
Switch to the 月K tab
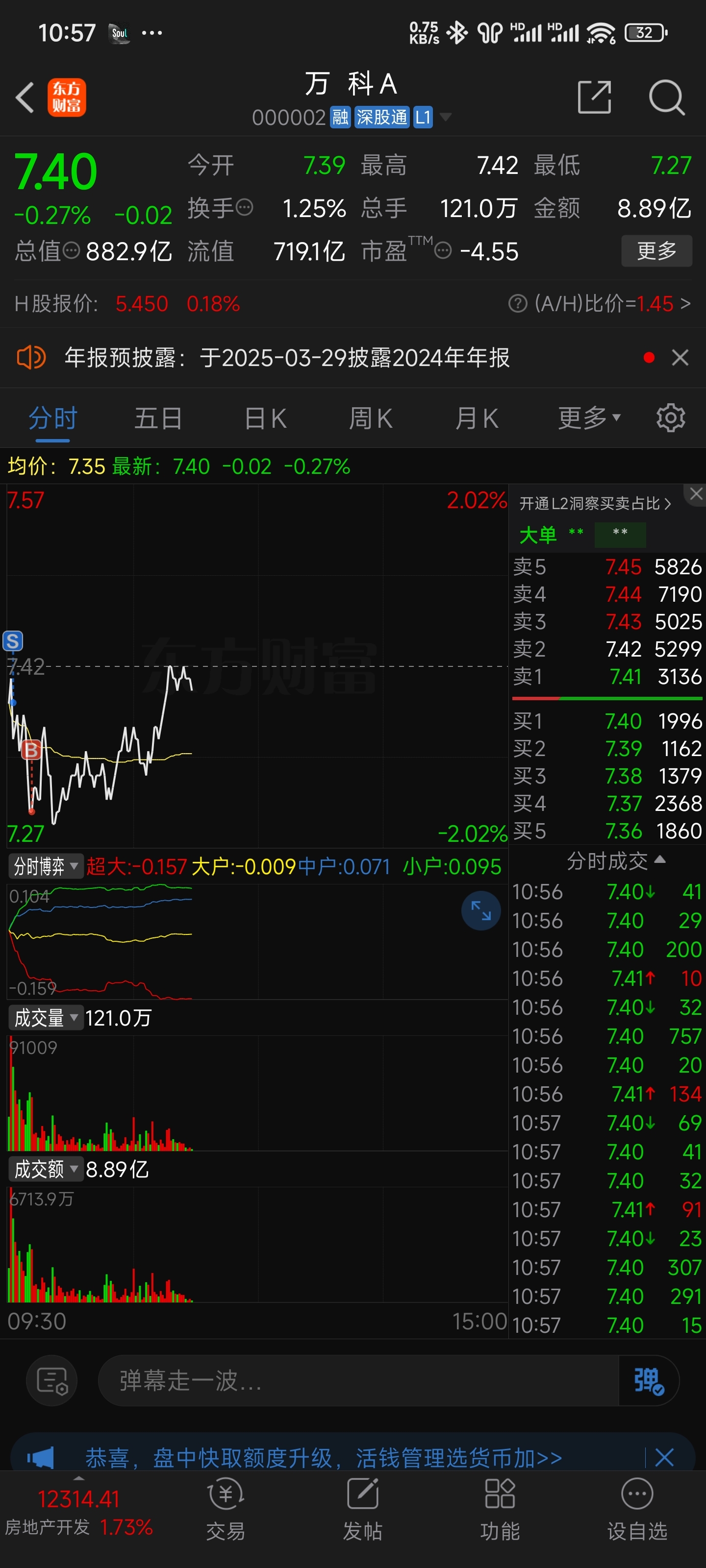point(477,419)
